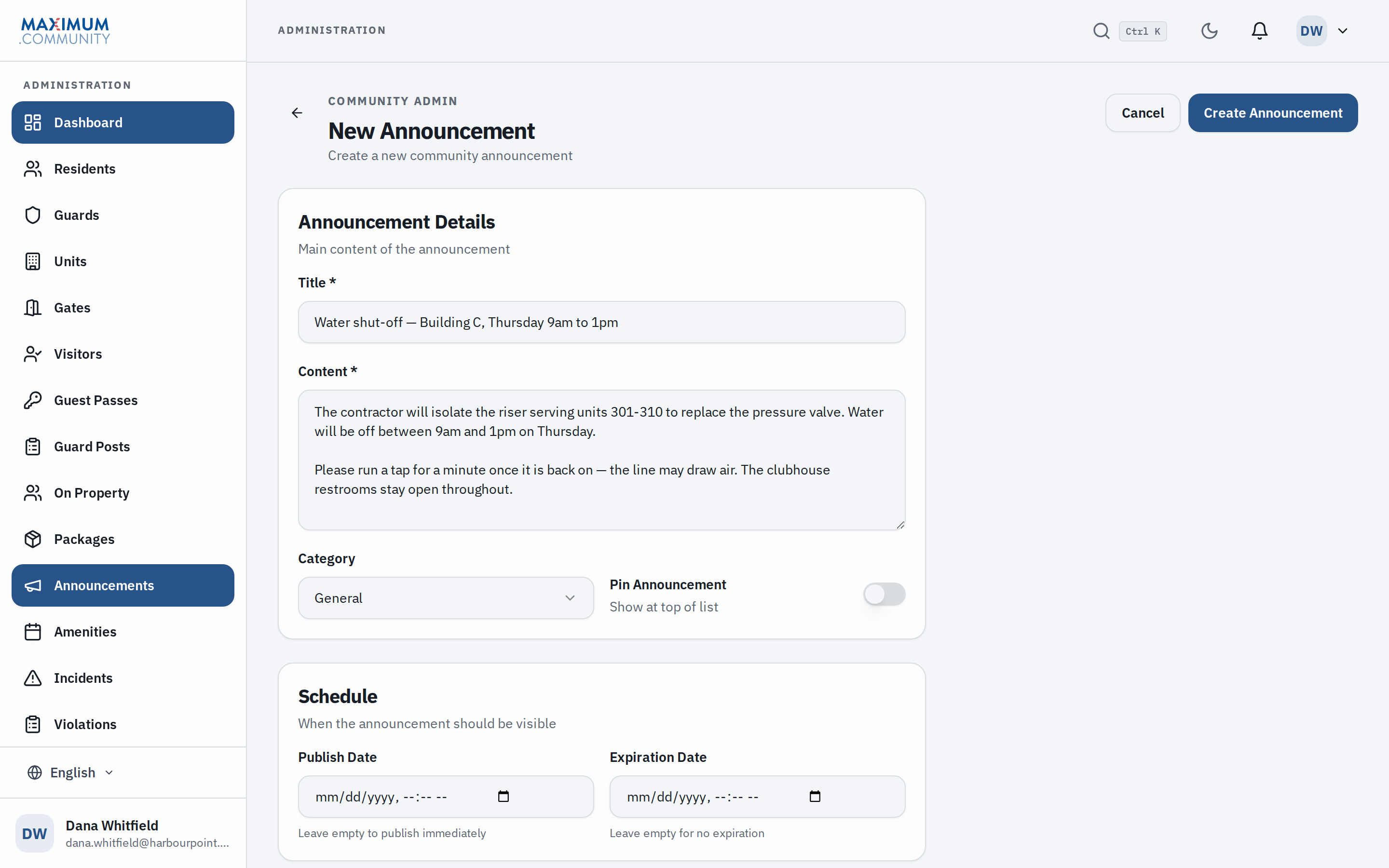
Task: Click into the Title input field
Action: 601,322
